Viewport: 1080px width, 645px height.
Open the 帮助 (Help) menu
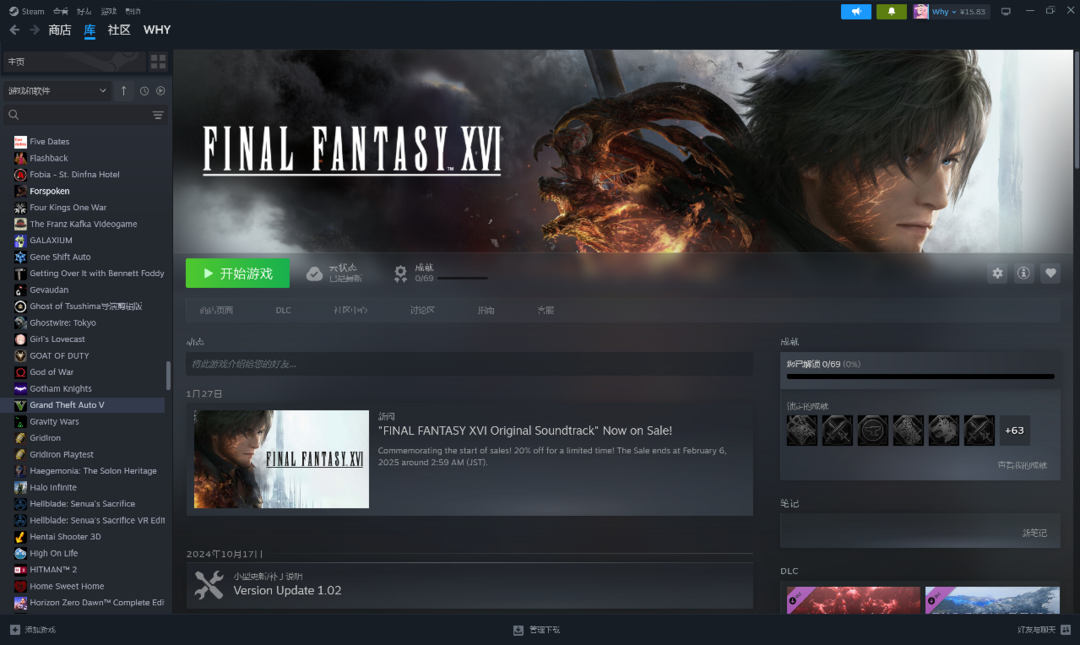coord(133,11)
